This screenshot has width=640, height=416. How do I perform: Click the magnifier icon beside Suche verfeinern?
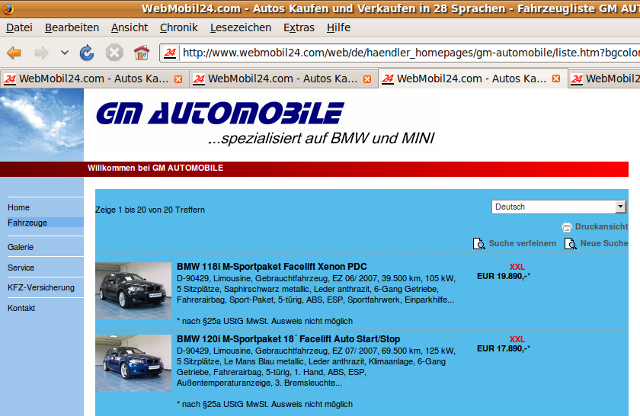(479, 244)
